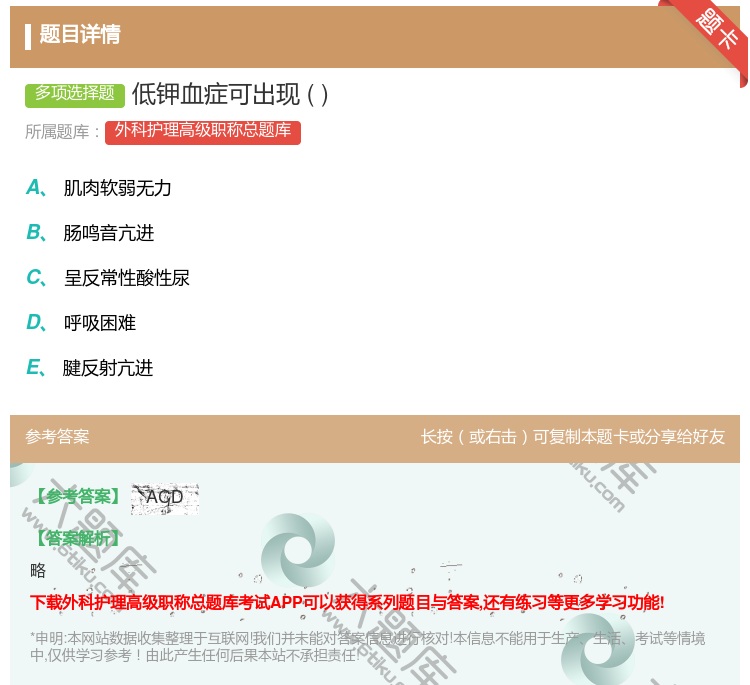
Task: Click the 略 analysis text
Action: [x=38, y=571]
